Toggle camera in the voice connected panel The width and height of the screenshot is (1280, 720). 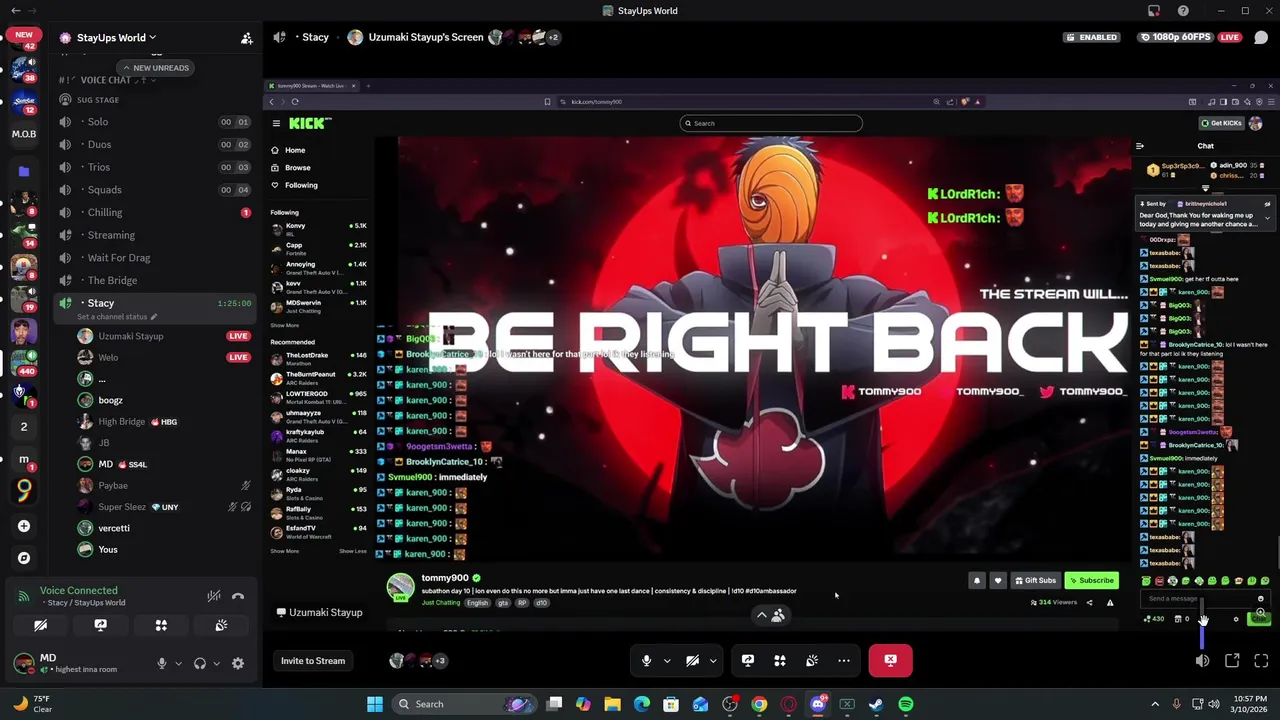pyautogui.click(x=40, y=625)
